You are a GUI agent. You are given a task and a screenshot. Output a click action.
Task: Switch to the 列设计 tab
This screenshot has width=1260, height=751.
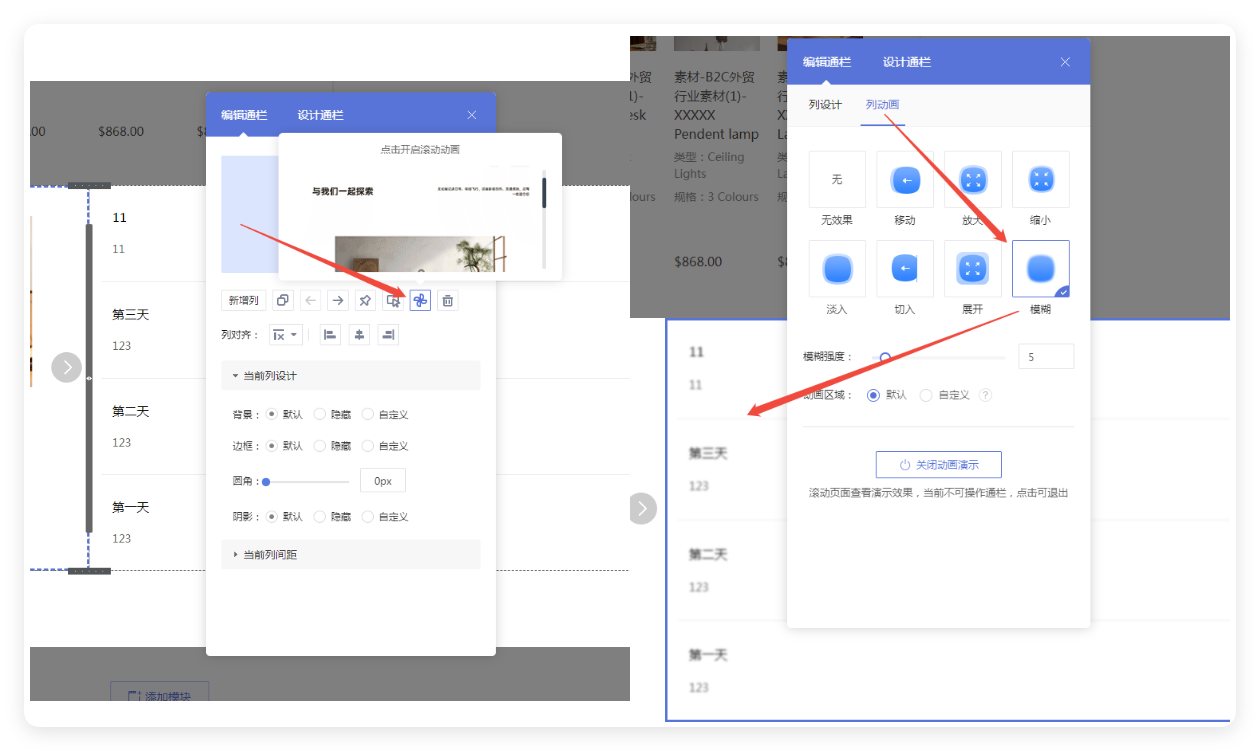click(825, 105)
